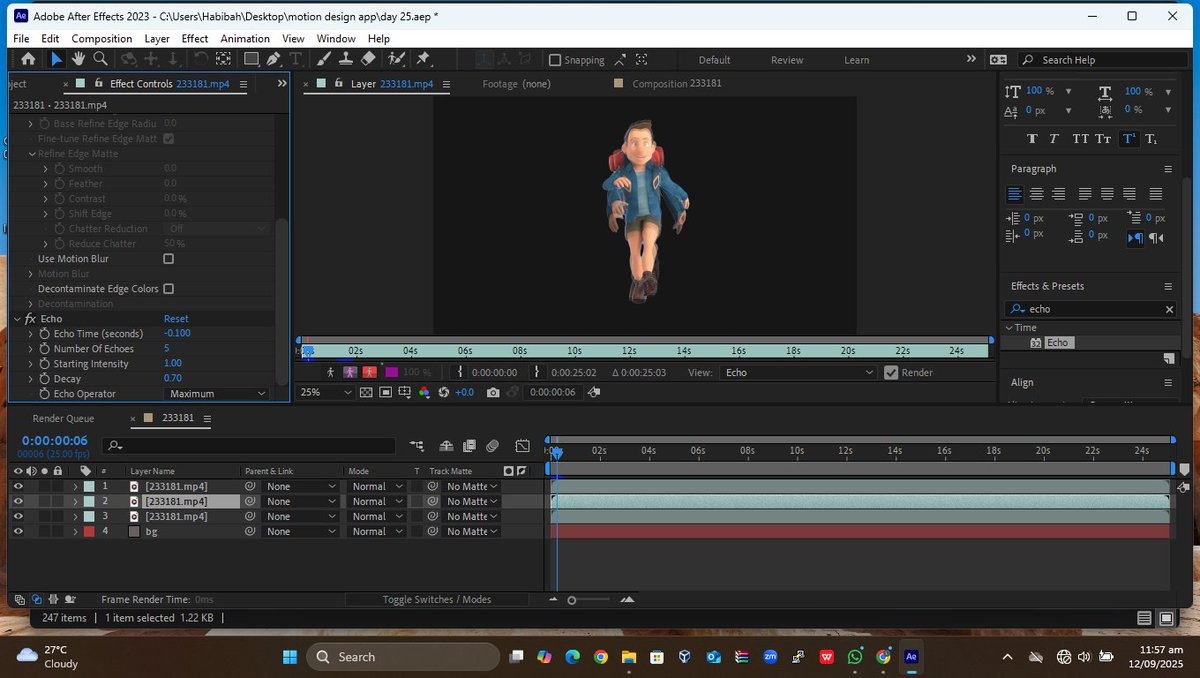Click the Composition Mini-Flowchart icon

417,446
